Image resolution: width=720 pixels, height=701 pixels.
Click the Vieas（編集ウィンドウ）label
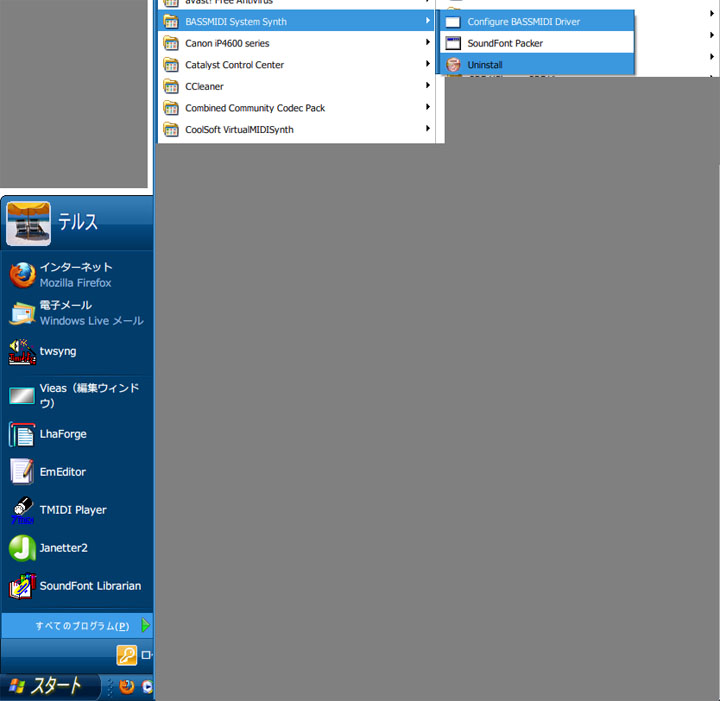pyautogui.click(x=89, y=396)
